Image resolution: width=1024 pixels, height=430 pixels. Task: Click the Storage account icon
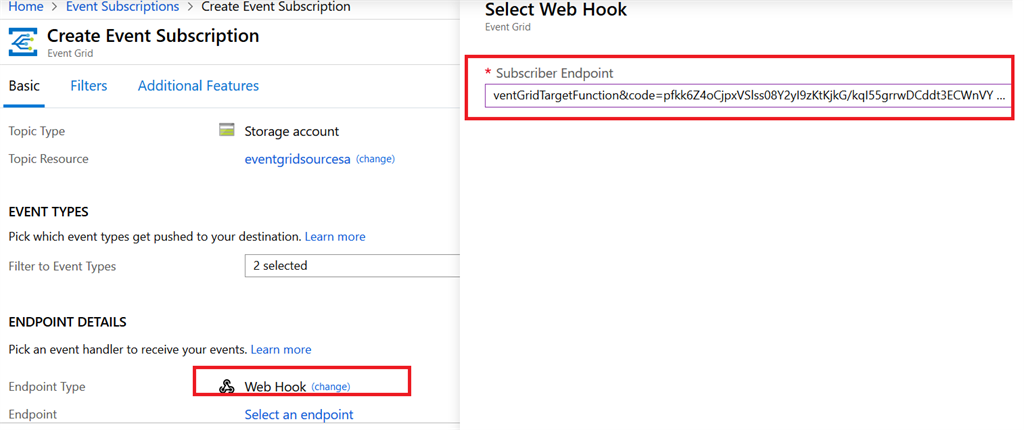click(227, 131)
